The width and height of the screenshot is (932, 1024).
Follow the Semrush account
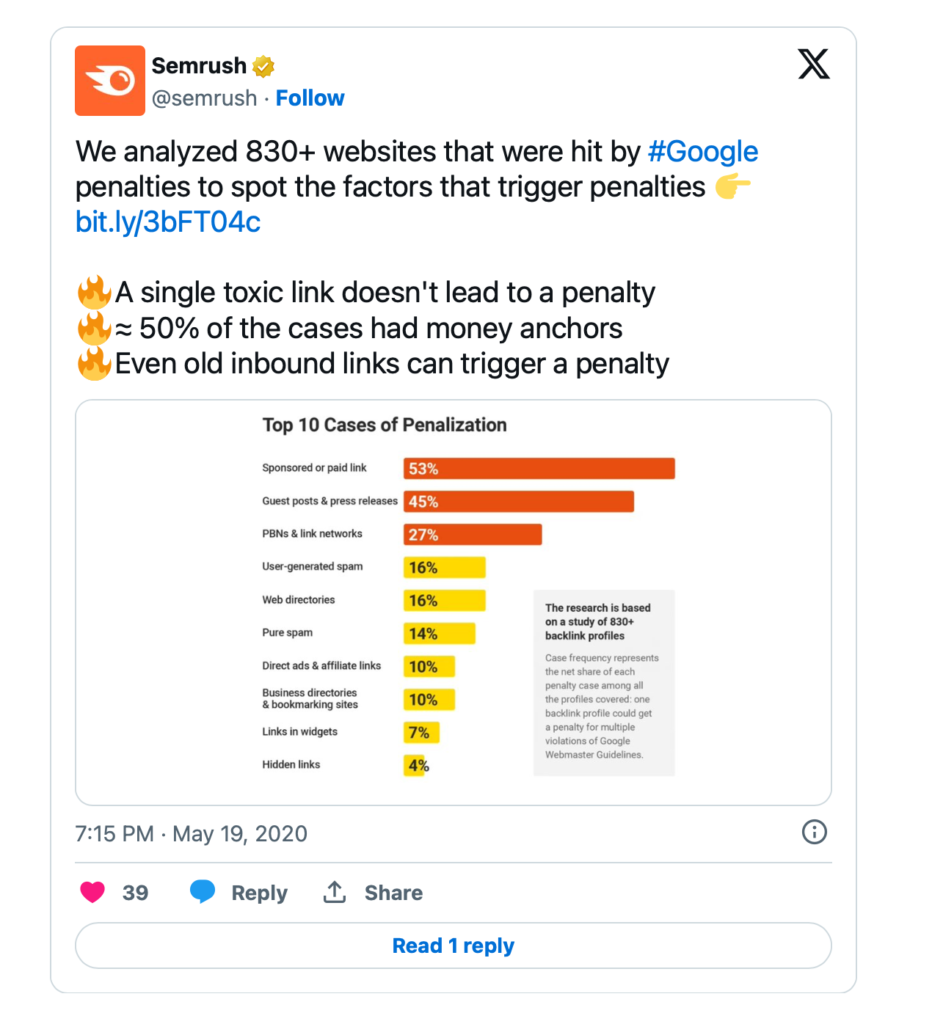tap(310, 98)
